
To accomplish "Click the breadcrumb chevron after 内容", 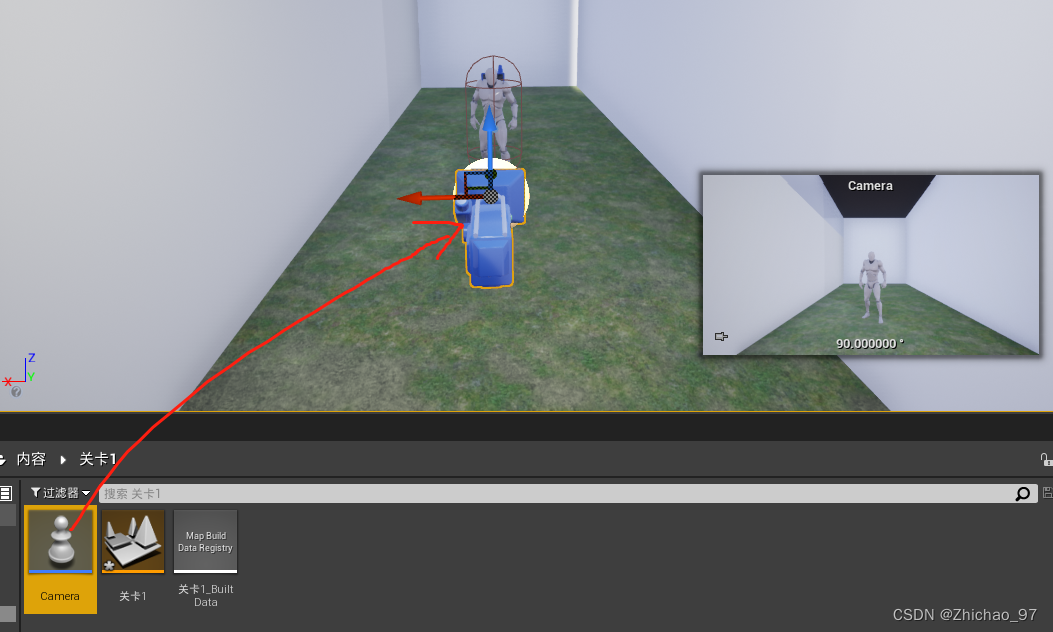I will tap(63, 459).
